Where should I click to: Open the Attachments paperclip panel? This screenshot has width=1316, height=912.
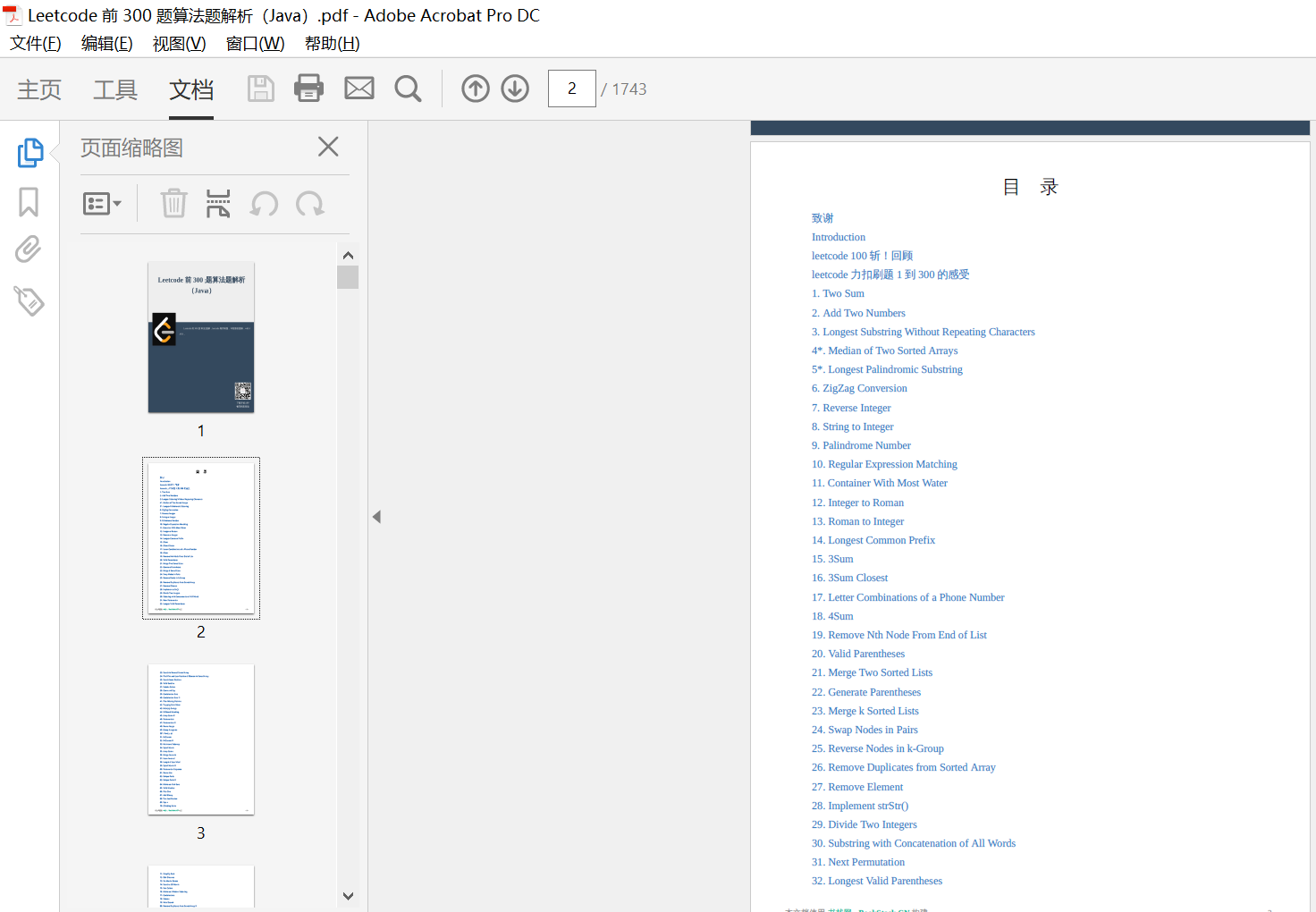29,249
